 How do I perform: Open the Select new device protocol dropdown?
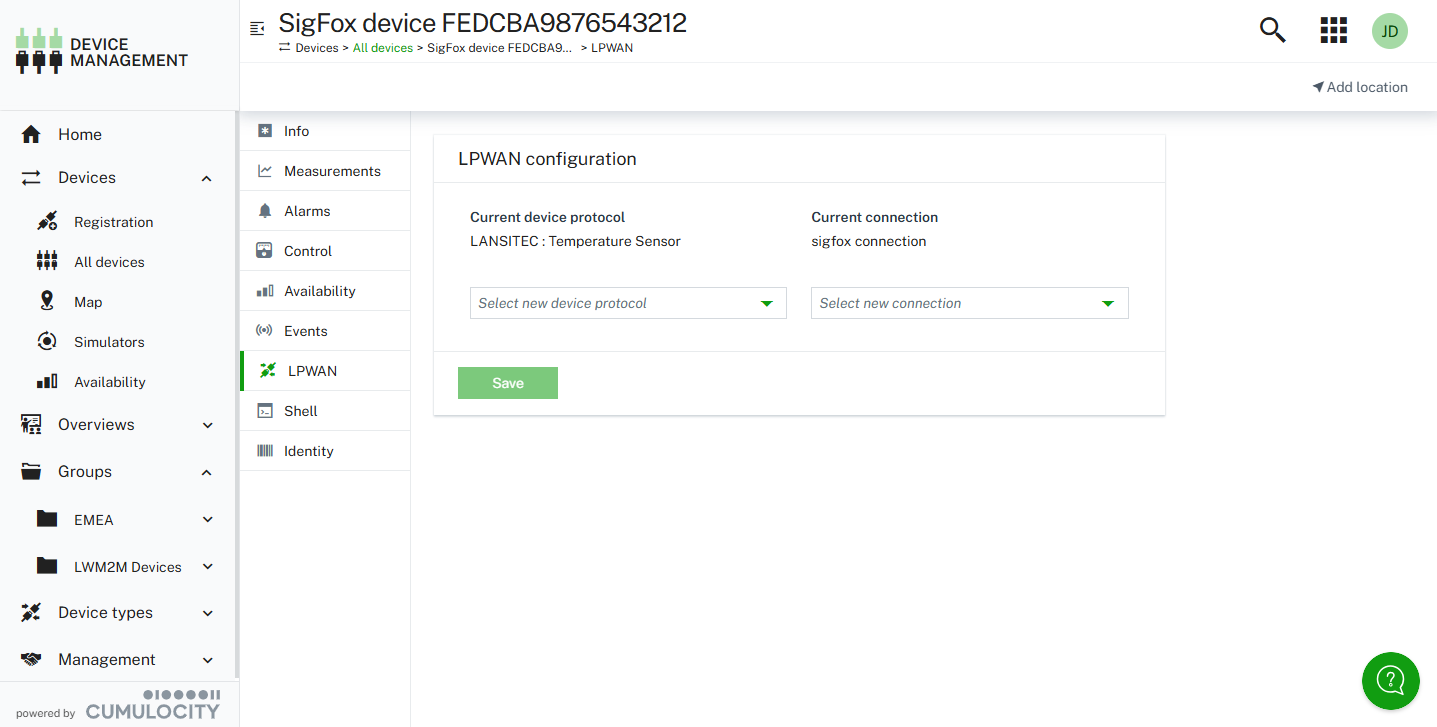[627, 302]
